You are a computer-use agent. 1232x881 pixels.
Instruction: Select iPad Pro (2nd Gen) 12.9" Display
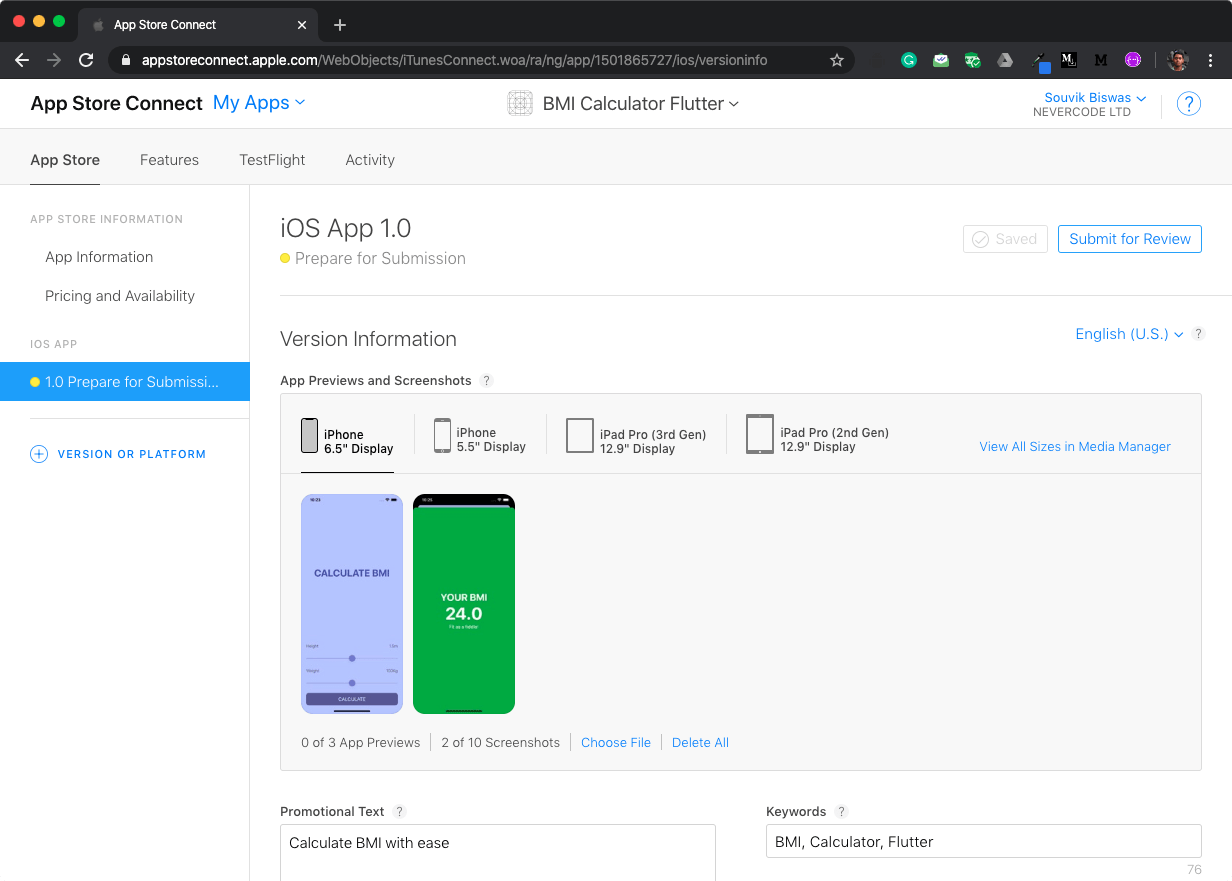[x=817, y=435]
